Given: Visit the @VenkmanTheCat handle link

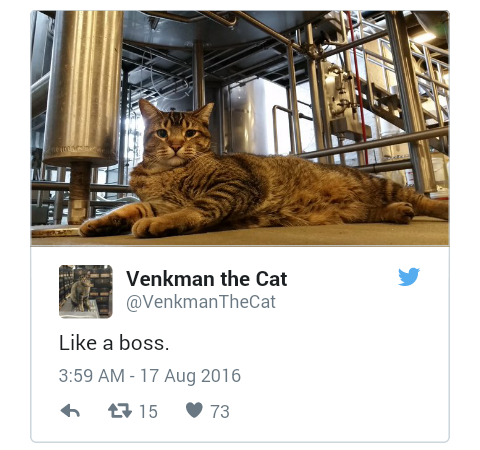Looking at the screenshot, I should pos(201,302).
